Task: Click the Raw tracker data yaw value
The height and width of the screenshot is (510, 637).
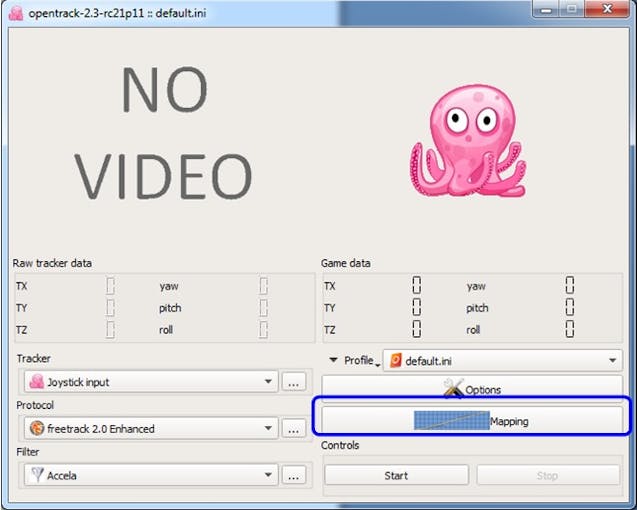Action: pos(264,286)
